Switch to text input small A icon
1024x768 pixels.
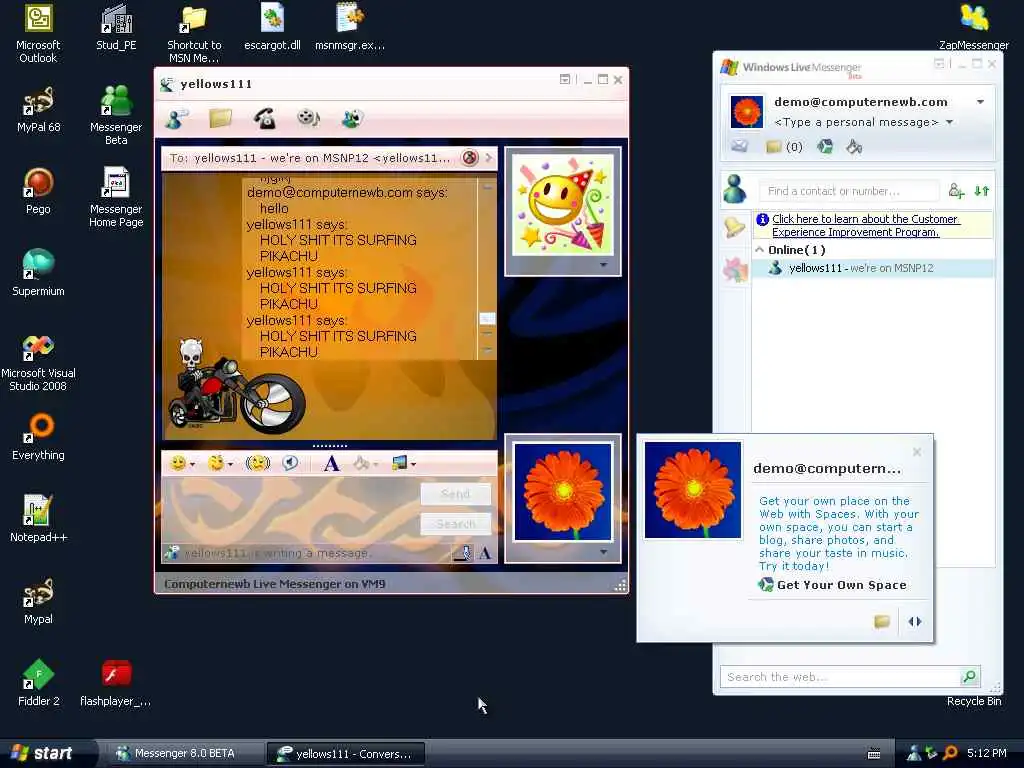(x=485, y=554)
